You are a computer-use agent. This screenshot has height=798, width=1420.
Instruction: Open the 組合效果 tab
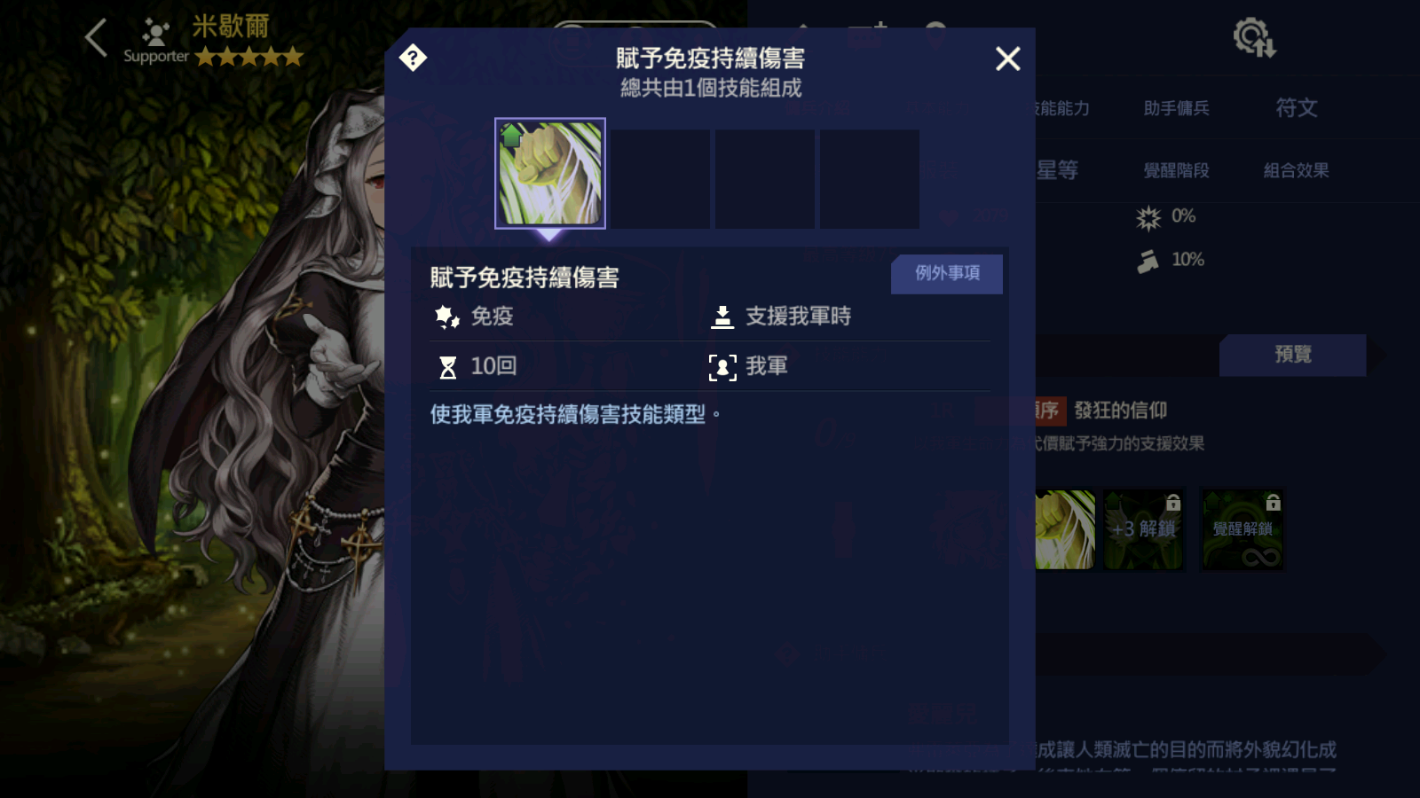[1296, 170]
